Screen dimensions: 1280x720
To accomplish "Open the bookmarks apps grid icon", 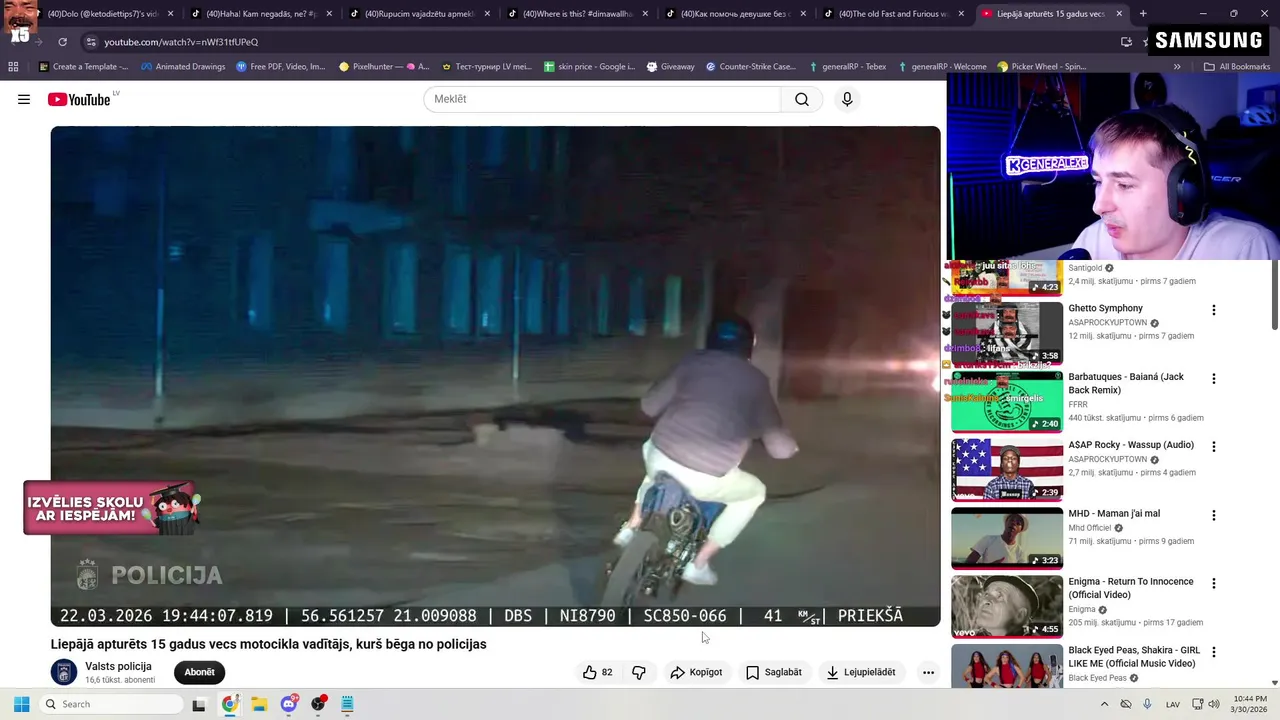I will (13, 67).
